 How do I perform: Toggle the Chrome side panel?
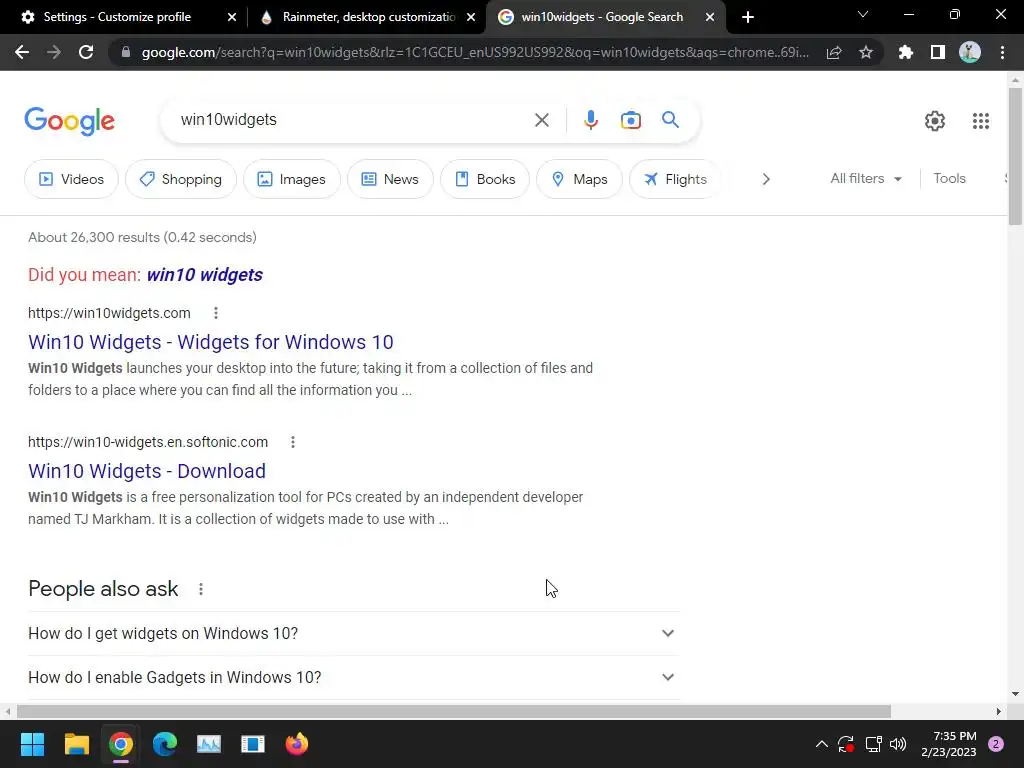[938, 52]
